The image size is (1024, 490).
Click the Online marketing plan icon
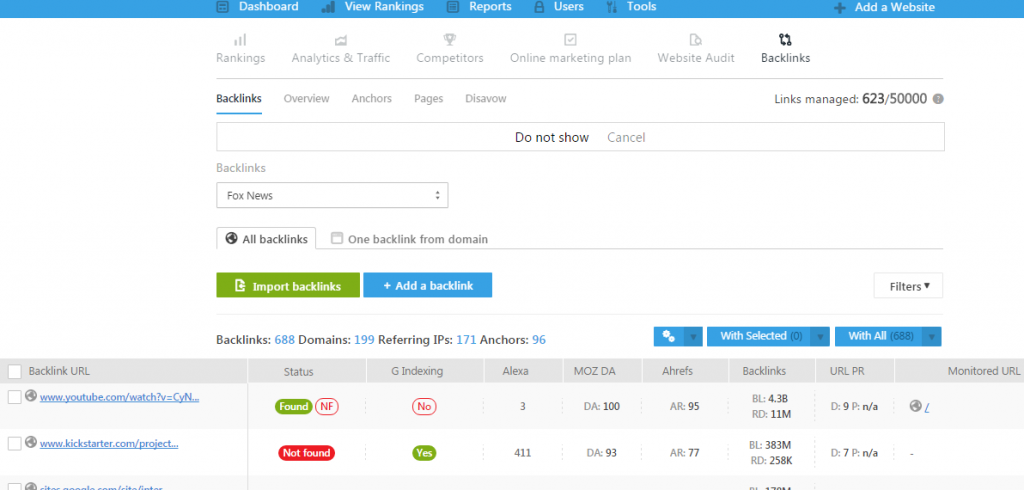[x=570, y=40]
